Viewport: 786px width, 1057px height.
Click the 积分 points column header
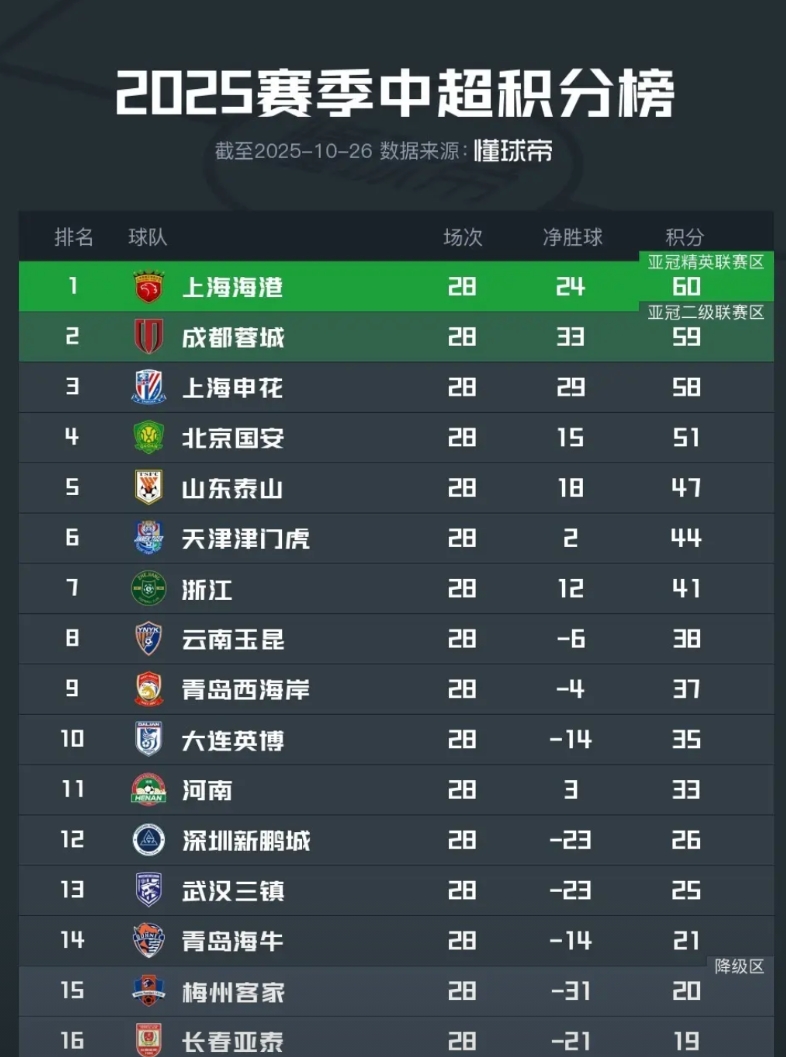pyautogui.click(x=685, y=237)
